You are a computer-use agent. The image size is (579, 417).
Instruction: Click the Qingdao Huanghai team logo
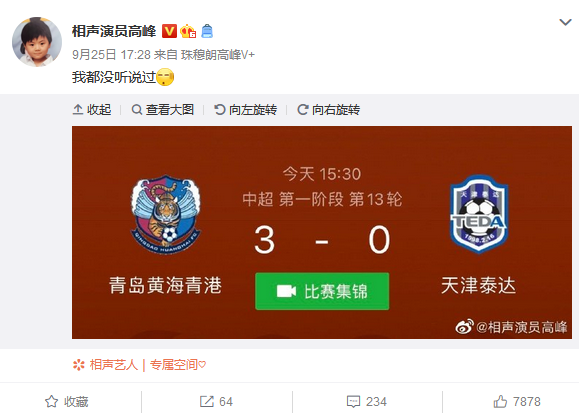(166, 214)
